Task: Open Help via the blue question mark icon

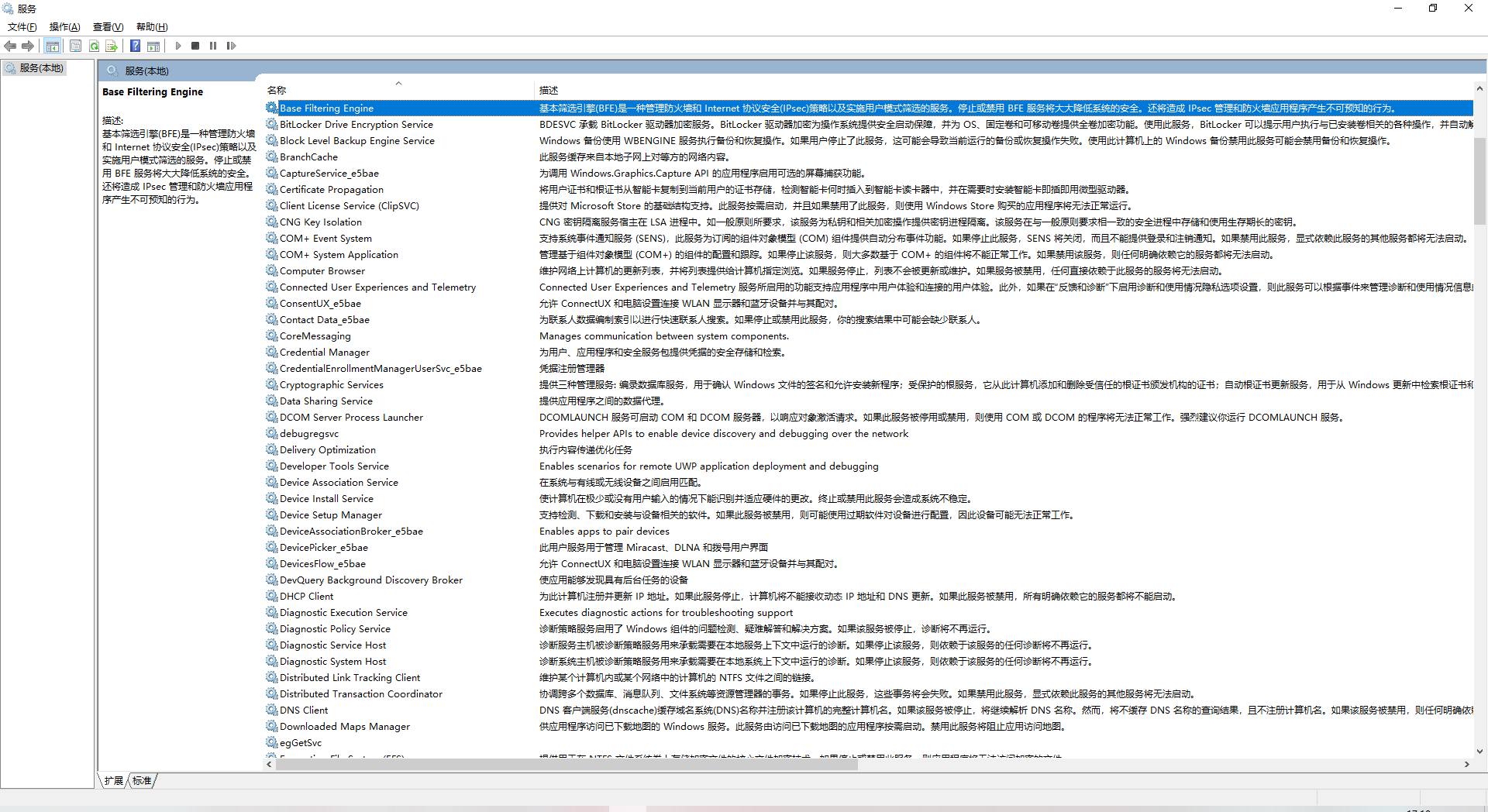Action: point(135,46)
